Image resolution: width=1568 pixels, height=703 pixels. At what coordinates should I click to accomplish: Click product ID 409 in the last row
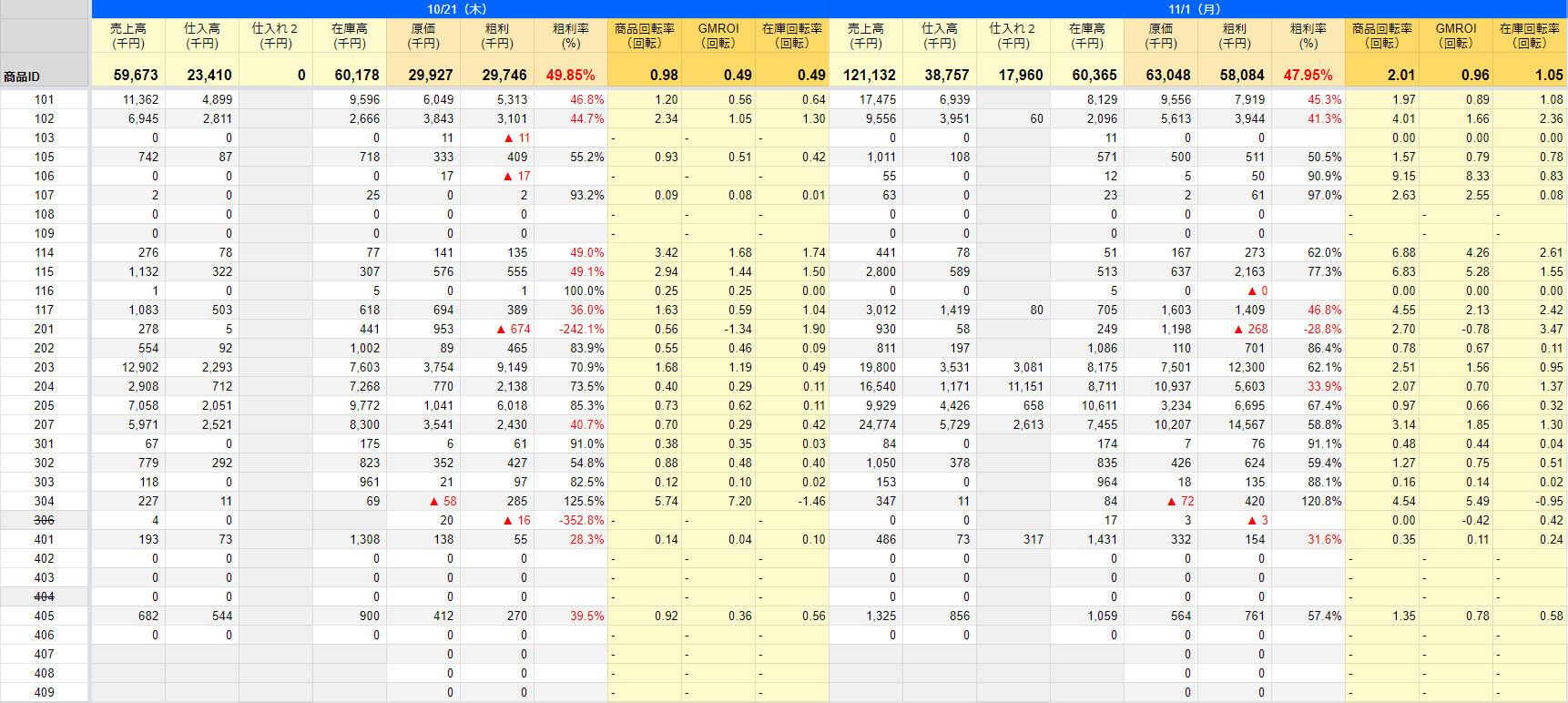44,692
